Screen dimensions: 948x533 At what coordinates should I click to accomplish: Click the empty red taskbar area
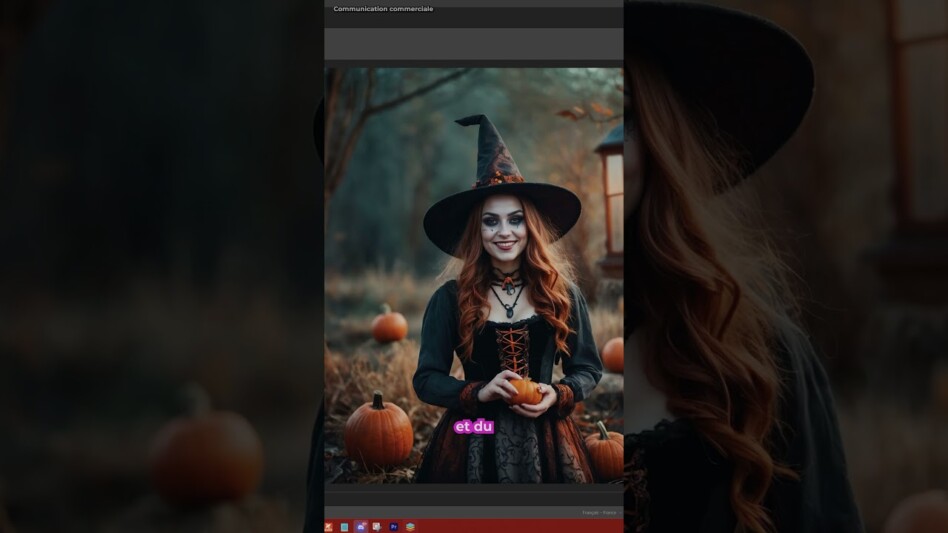click(520, 527)
